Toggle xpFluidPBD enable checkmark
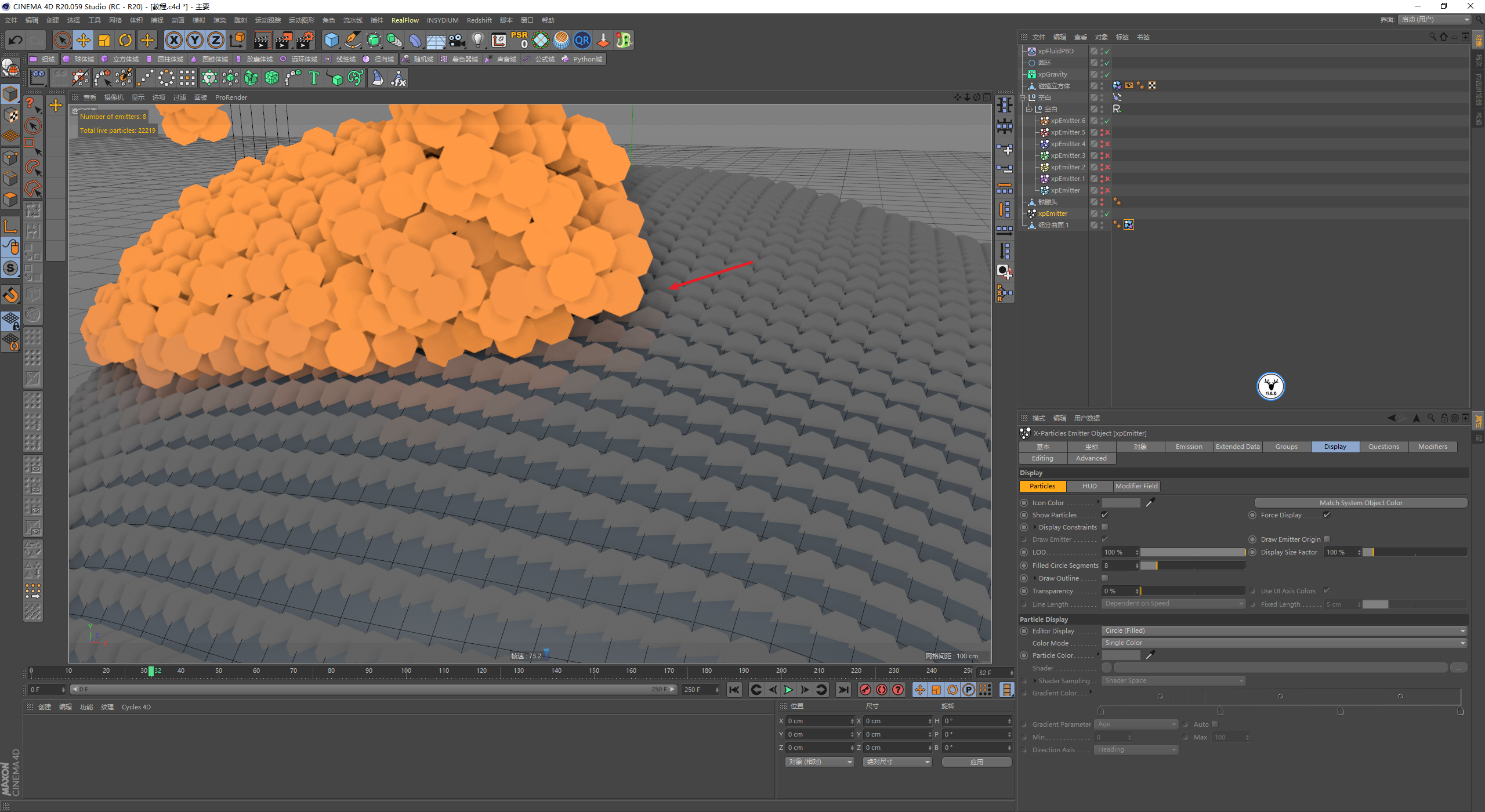1485x812 pixels. pyautogui.click(x=1107, y=51)
